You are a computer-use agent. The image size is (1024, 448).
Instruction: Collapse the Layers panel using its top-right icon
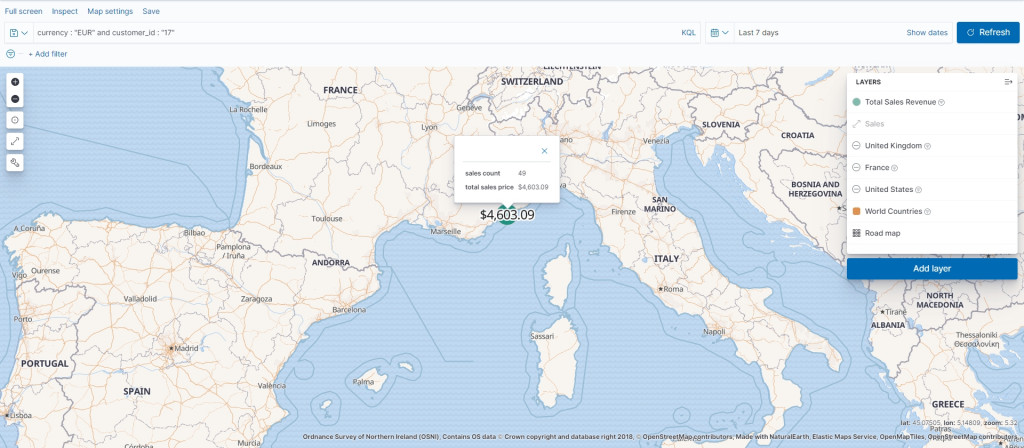[1008, 82]
